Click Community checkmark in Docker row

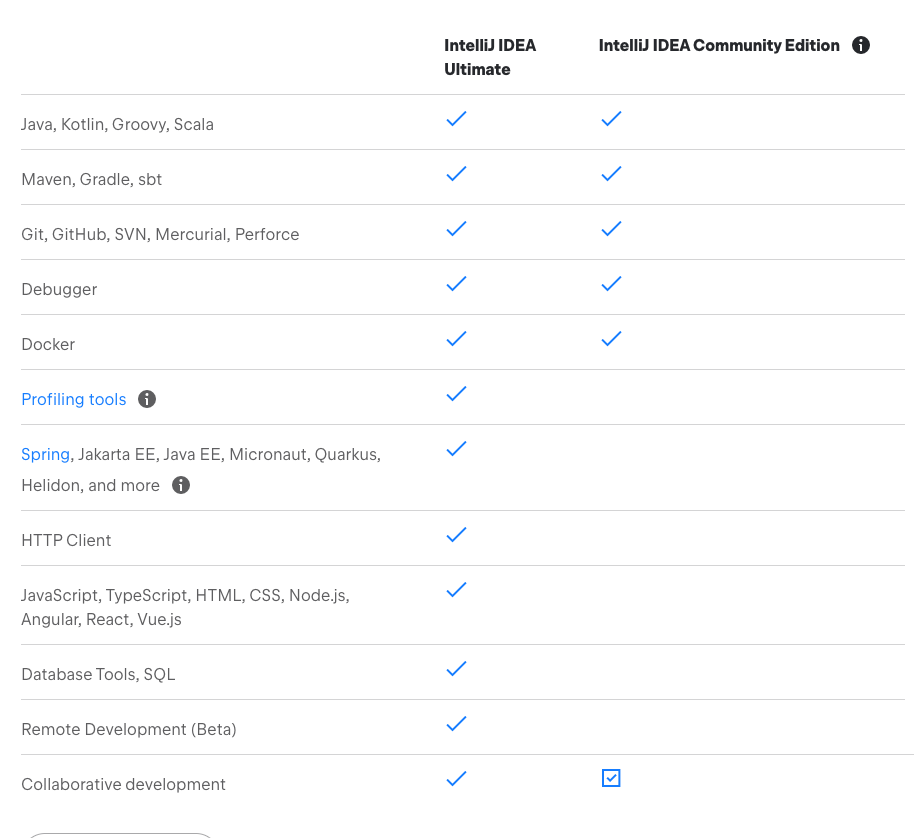point(611,339)
